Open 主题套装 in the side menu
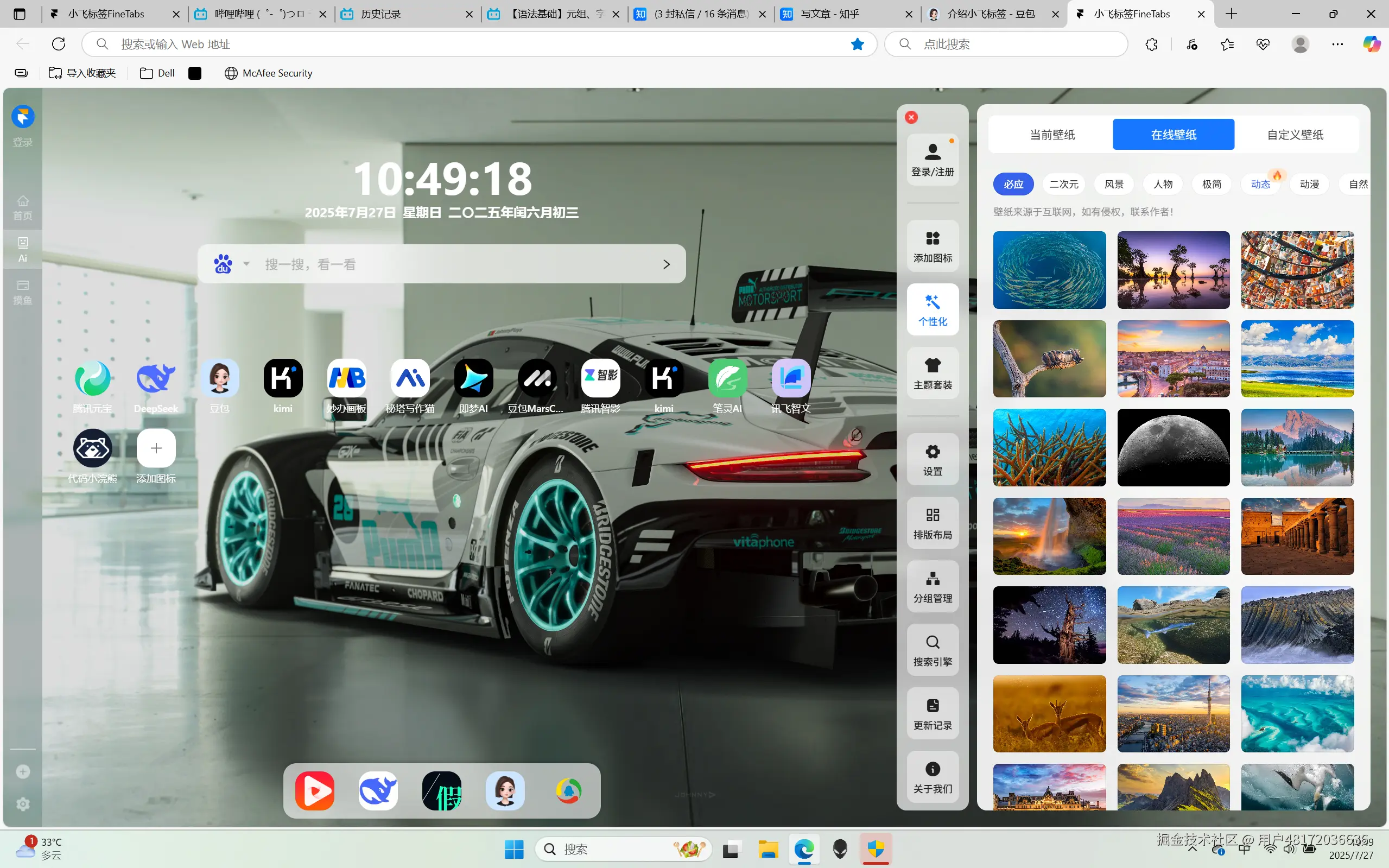1389x868 pixels. click(x=933, y=373)
